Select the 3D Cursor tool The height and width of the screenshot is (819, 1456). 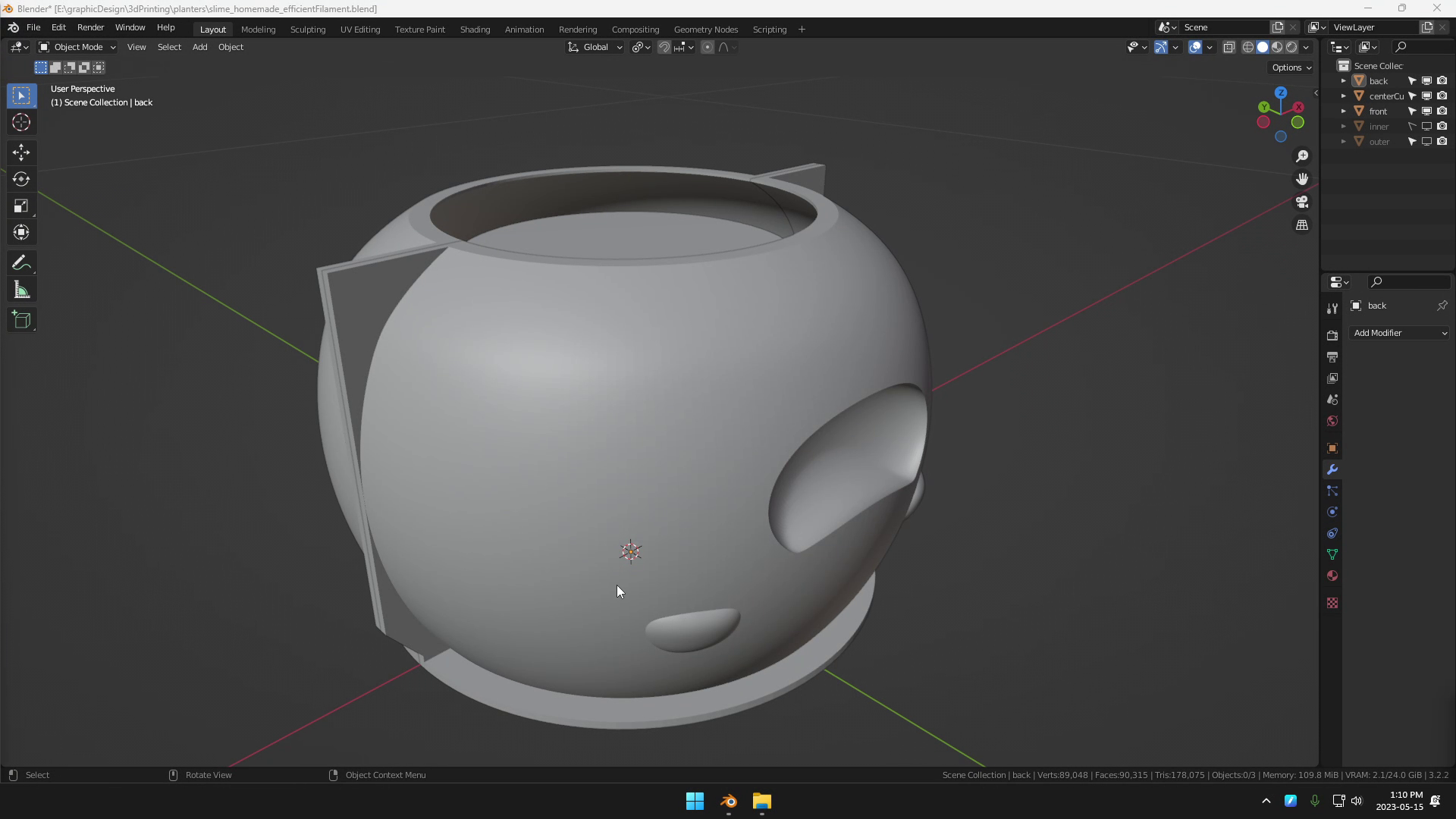[21, 122]
